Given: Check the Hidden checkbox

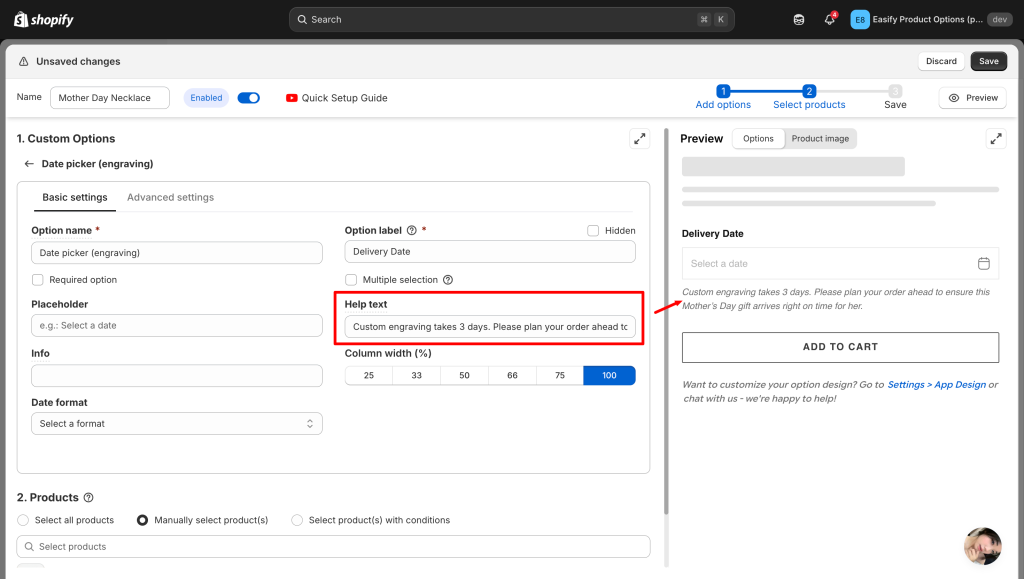Looking at the screenshot, I should (x=594, y=230).
